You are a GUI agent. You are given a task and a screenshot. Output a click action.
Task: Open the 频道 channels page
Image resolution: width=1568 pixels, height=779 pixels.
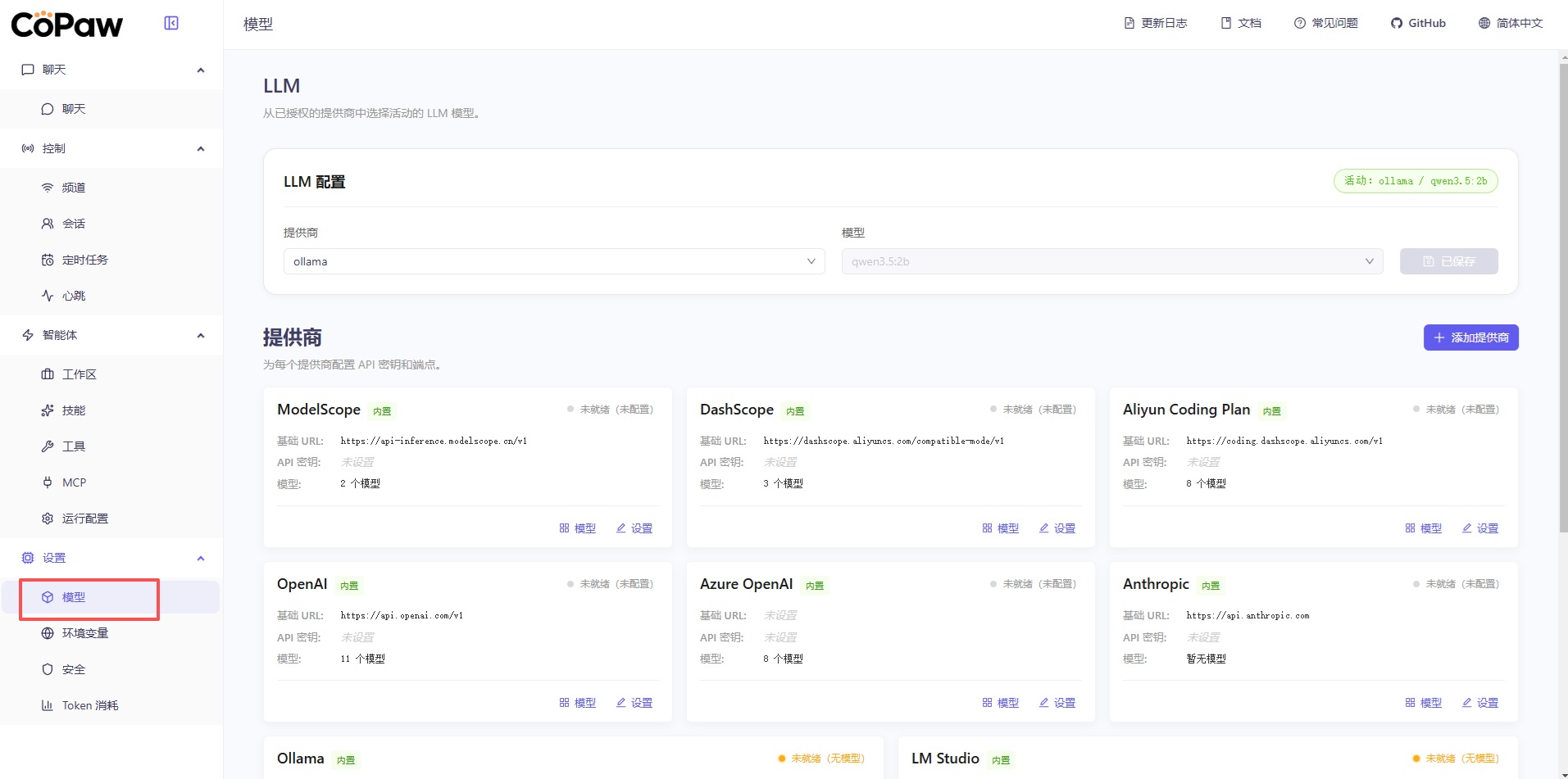pos(74,188)
